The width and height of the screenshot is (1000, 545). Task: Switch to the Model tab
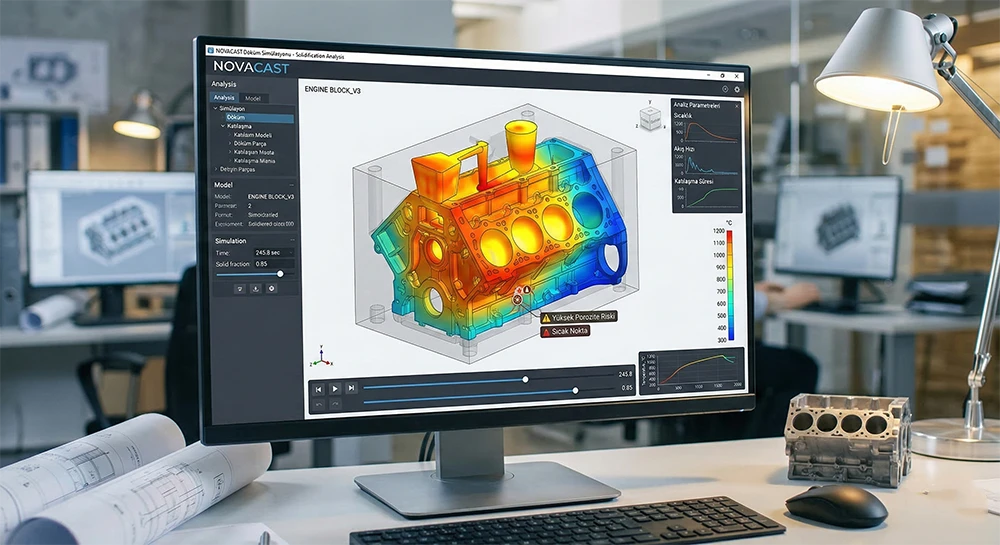click(x=253, y=98)
